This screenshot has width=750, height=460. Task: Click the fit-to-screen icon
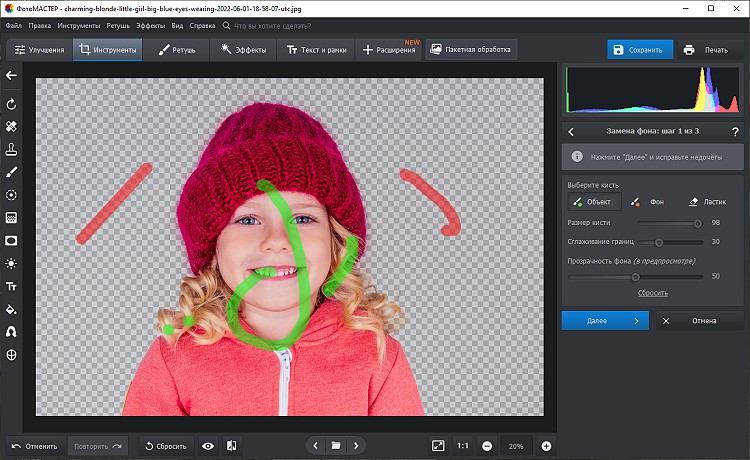pyautogui.click(x=438, y=445)
